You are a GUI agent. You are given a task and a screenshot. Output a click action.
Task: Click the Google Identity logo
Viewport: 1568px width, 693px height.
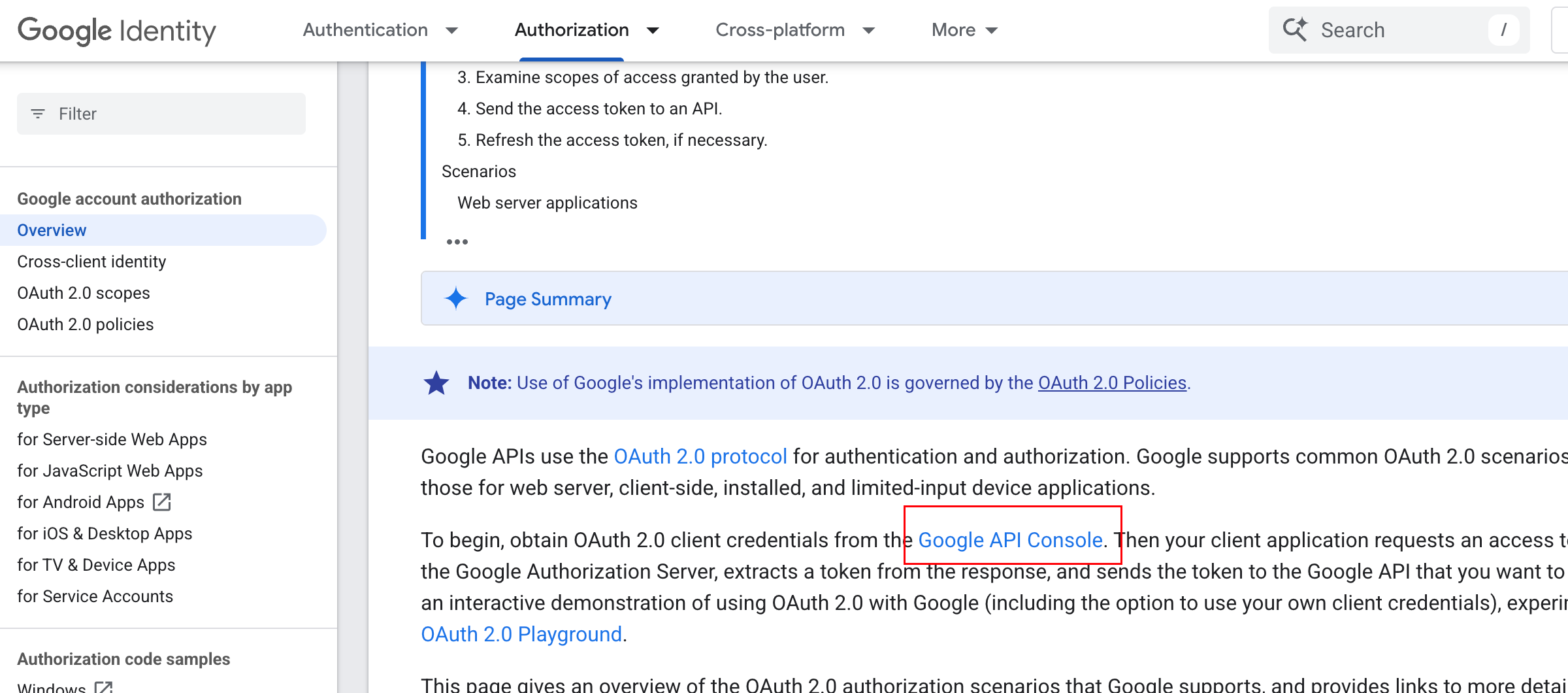[x=116, y=31]
